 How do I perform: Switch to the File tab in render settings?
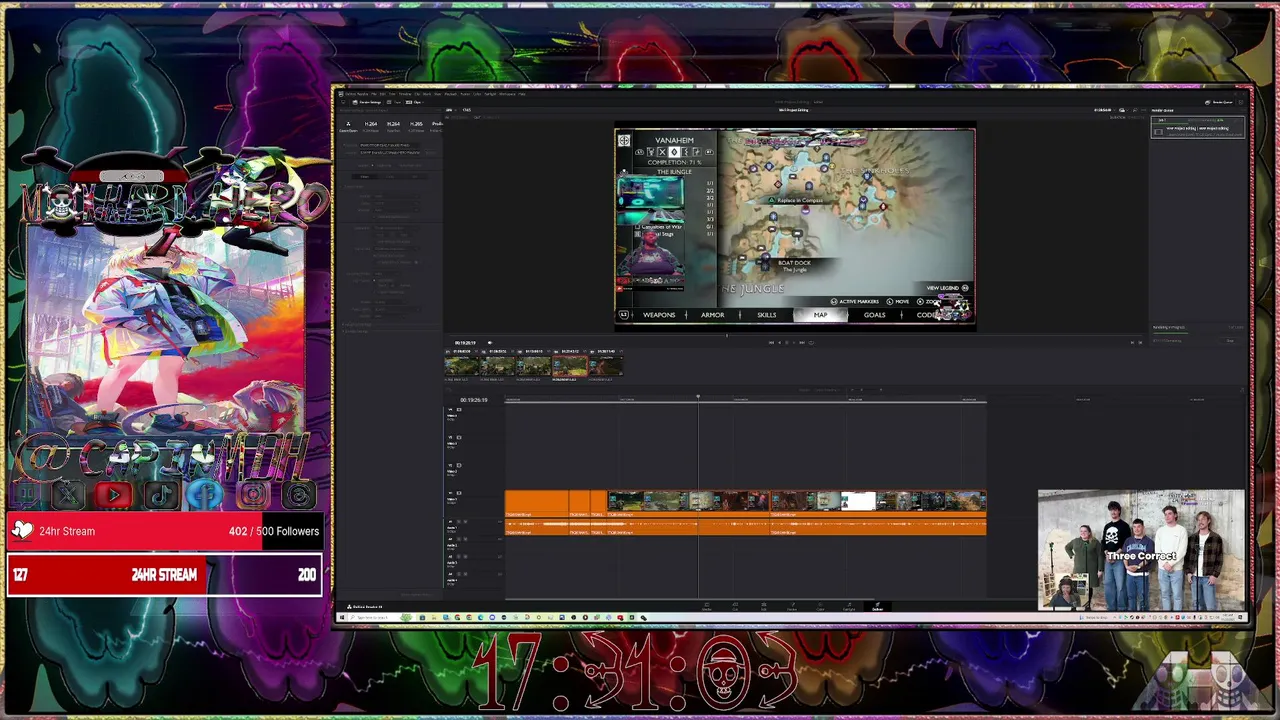[x=415, y=176]
